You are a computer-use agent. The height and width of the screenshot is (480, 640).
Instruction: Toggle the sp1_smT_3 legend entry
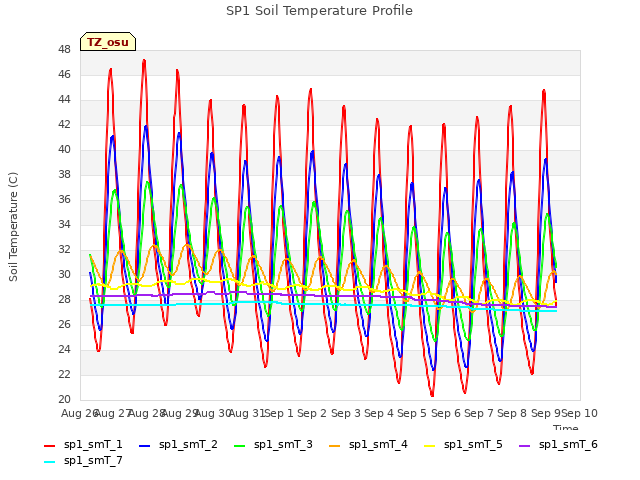coord(273,444)
